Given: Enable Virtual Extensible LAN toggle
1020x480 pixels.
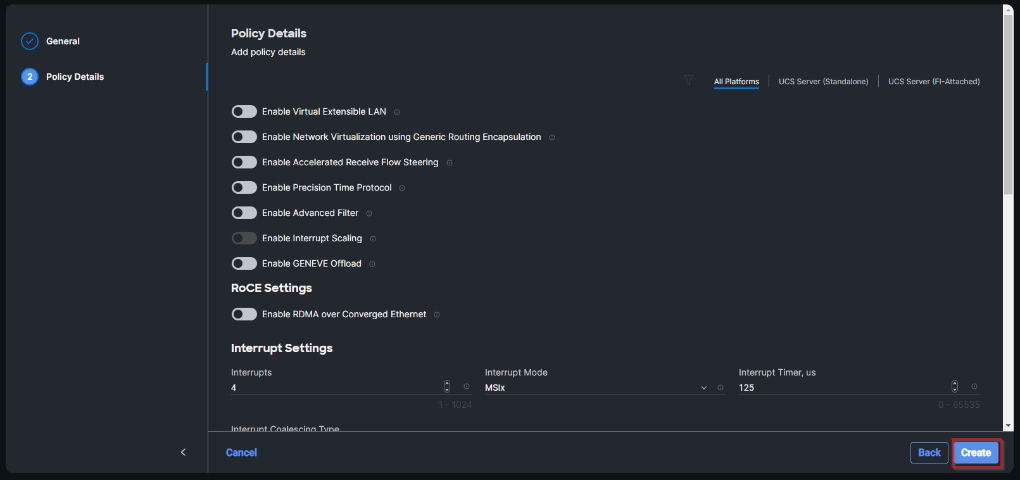Looking at the screenshot, I should point(244,112).
